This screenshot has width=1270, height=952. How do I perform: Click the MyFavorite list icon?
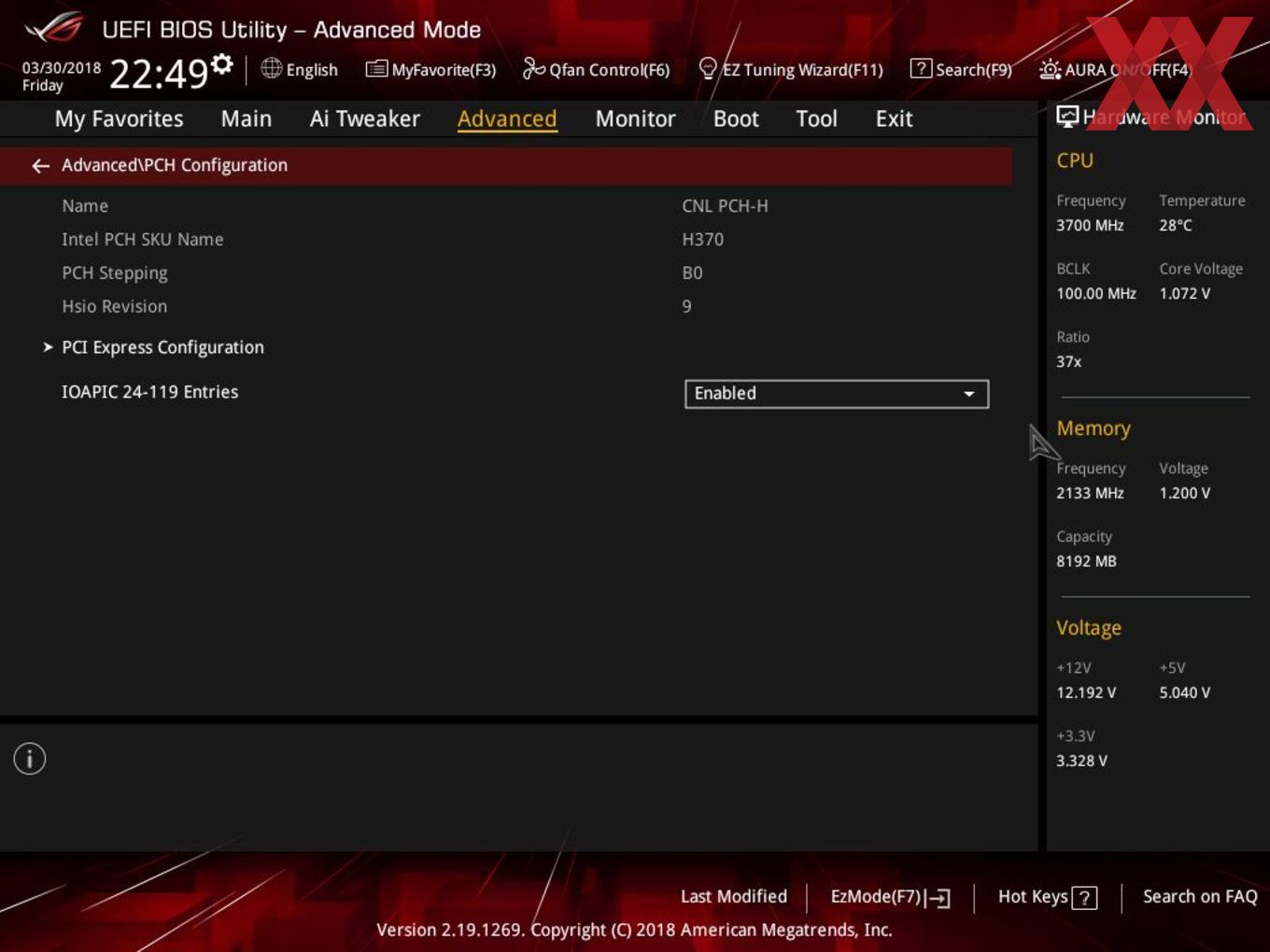[376, 69]
